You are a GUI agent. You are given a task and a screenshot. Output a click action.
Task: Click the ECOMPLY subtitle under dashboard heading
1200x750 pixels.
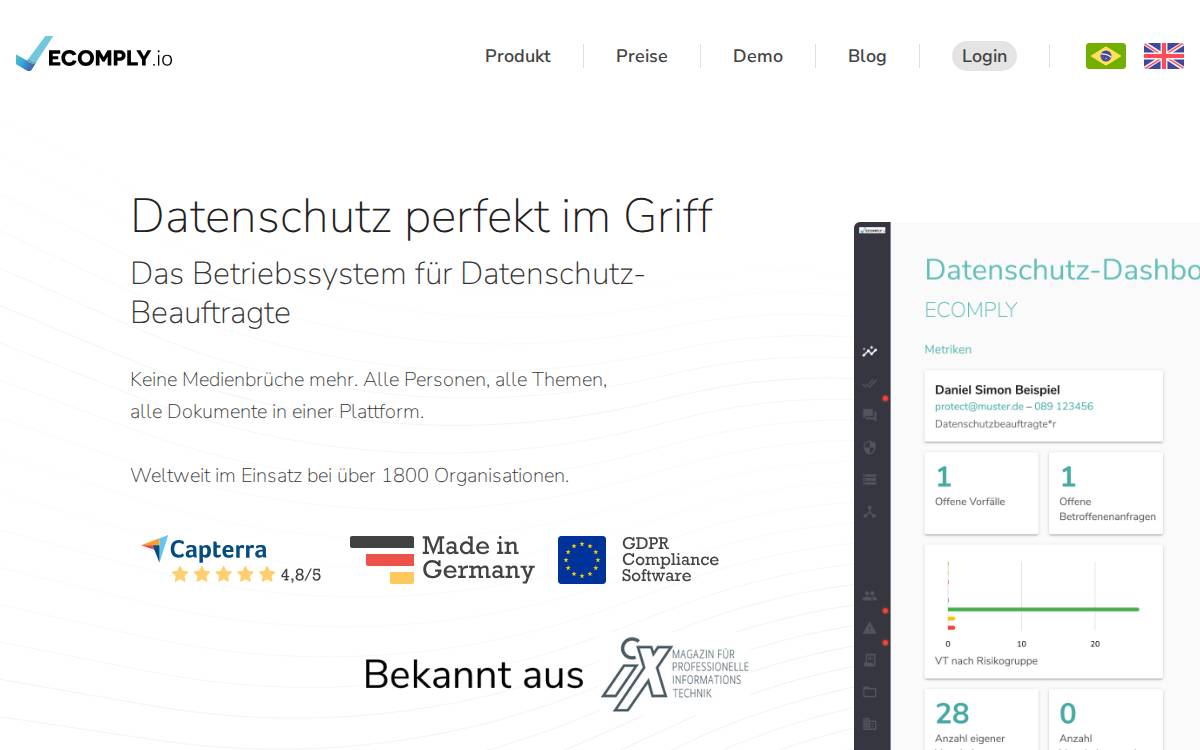click(x=971, y=310)
